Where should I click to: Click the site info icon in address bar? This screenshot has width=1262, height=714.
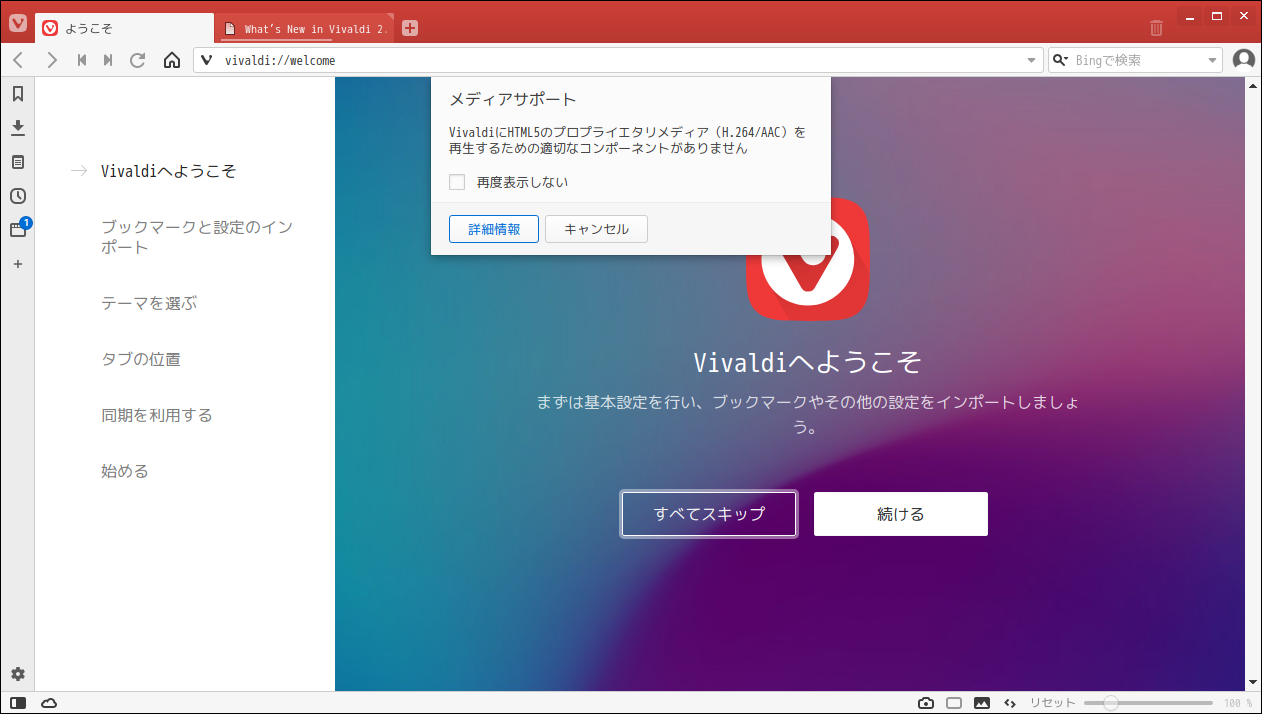click(x=207, y=60)
